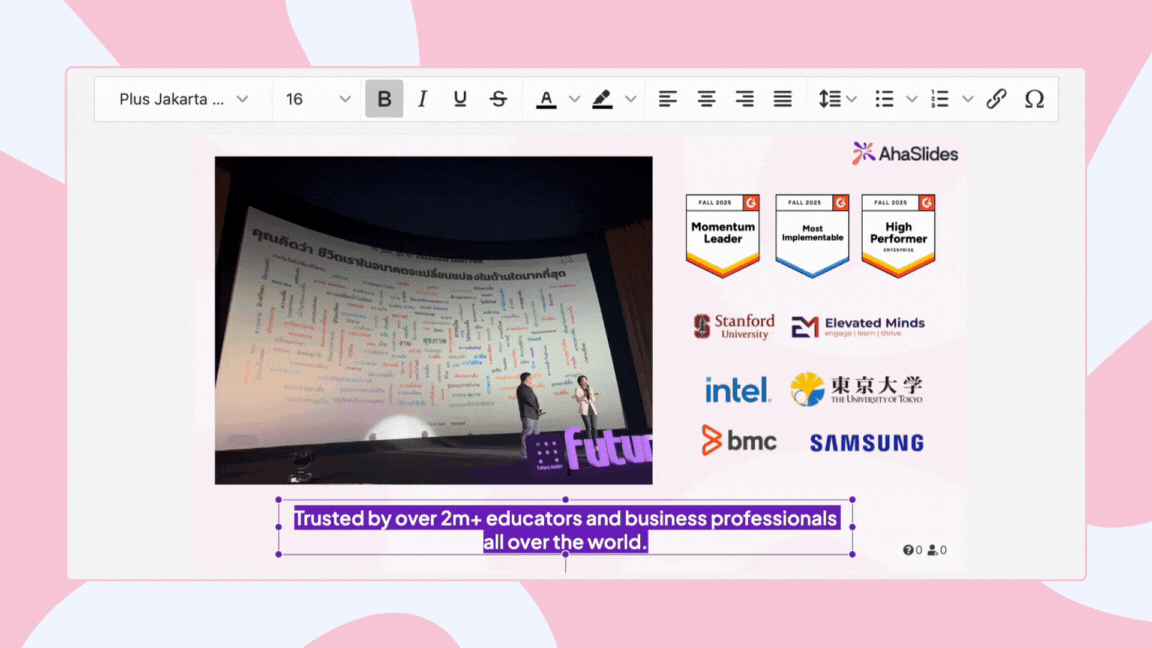This screenshot has height=648, width=1152.
Task: Open the highlight color dropdown arrow
Action: coord(630,99)
